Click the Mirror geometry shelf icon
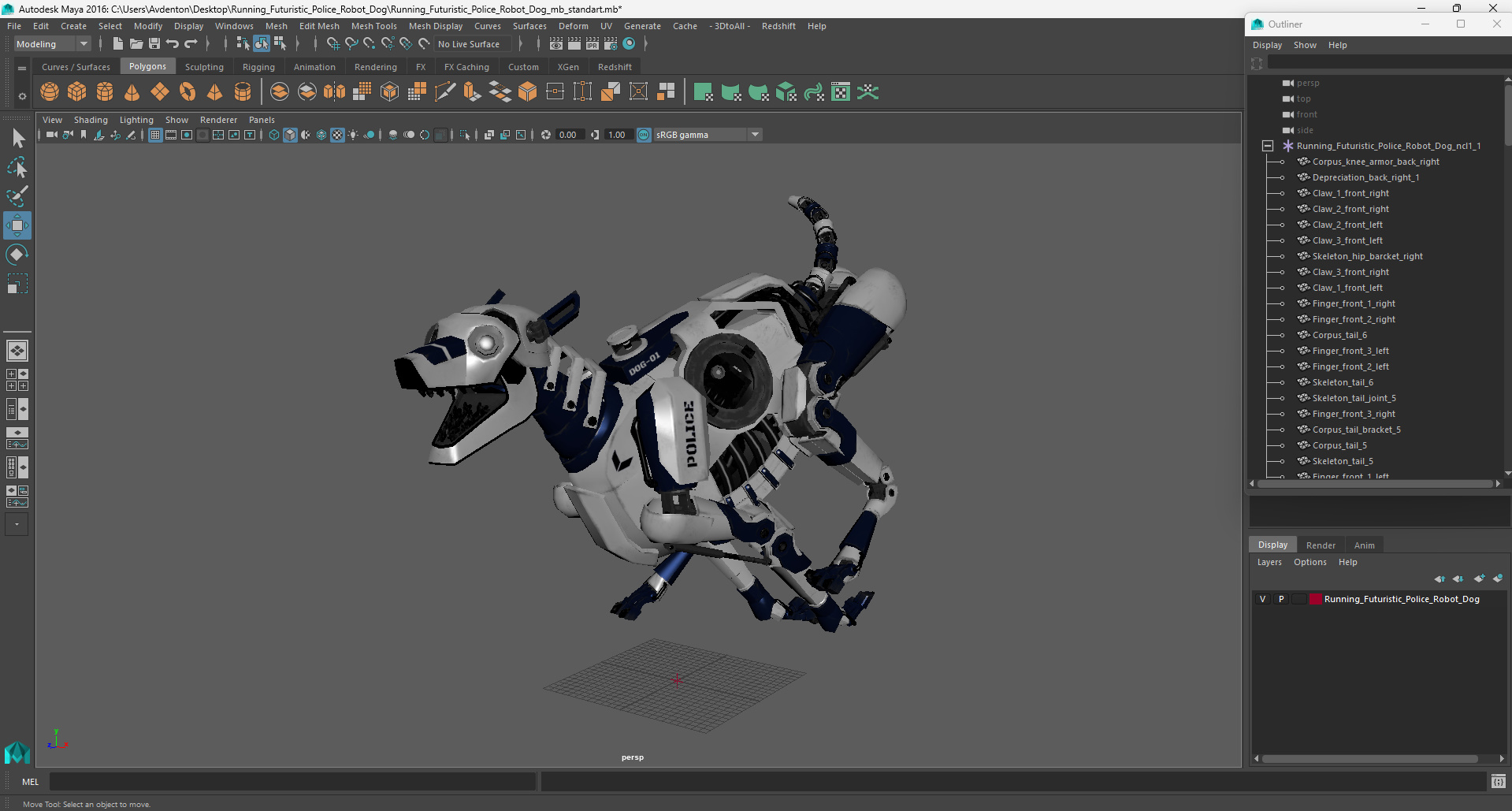 [x=334, y=92]
